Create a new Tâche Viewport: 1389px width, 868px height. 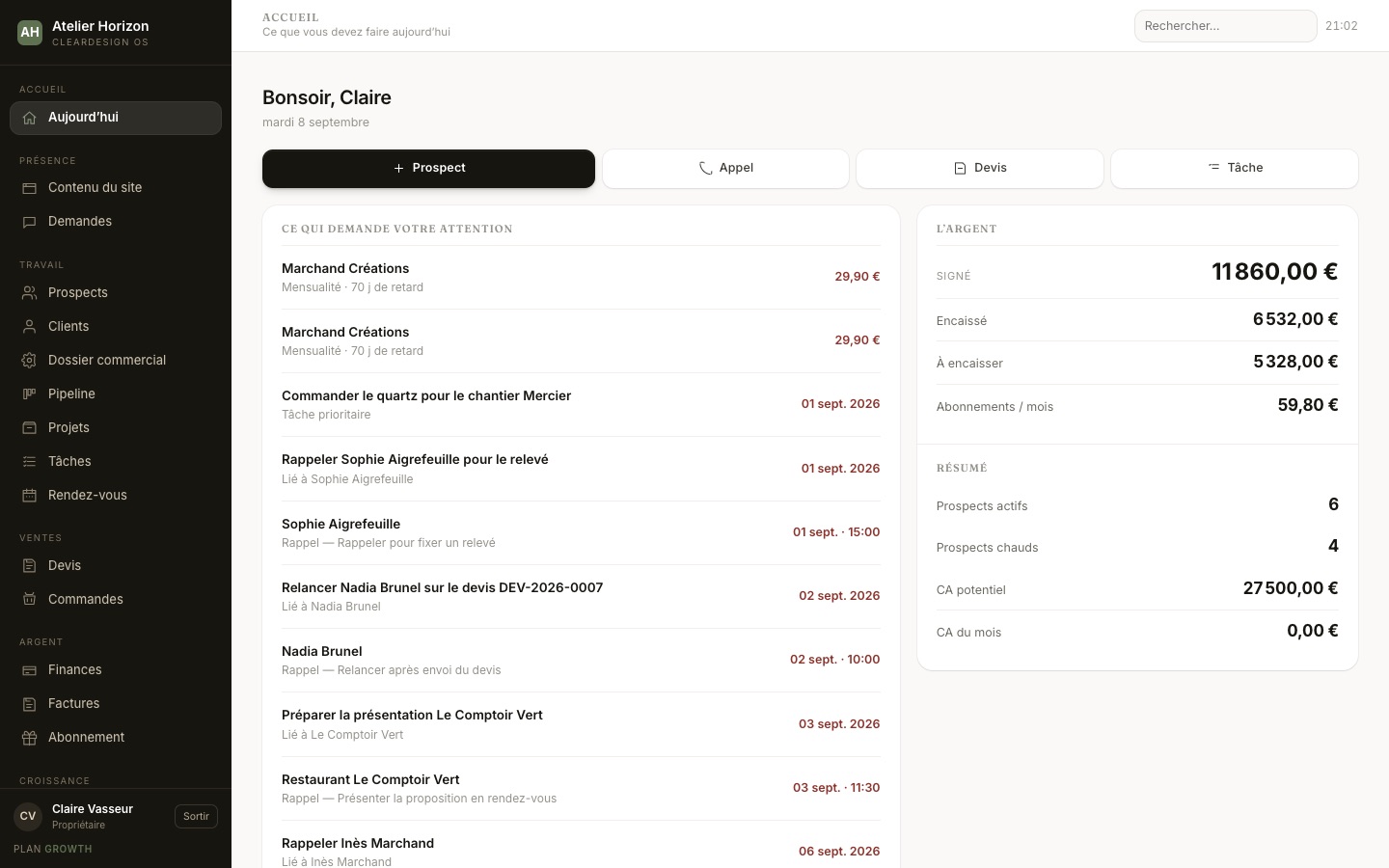click(1235, 169)
